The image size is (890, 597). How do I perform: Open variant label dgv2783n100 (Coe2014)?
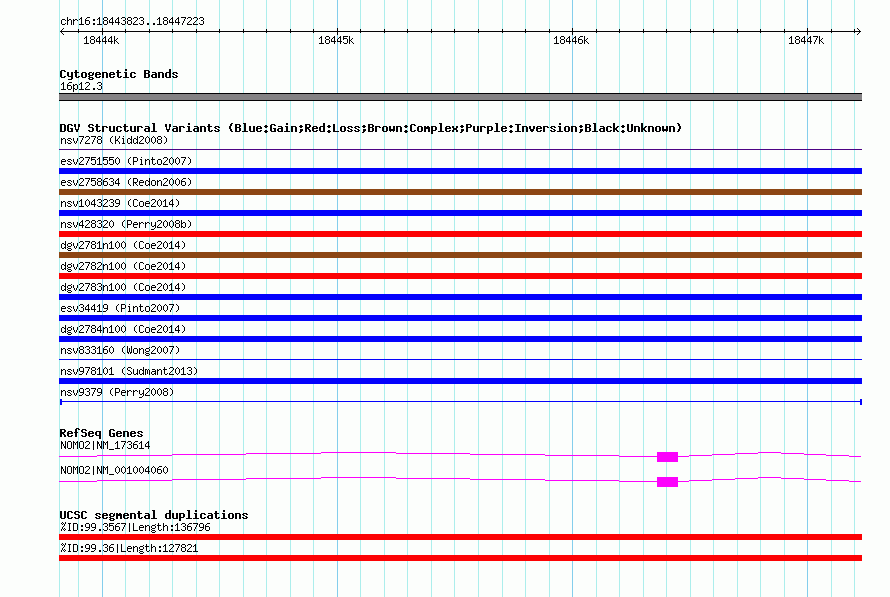123,287
